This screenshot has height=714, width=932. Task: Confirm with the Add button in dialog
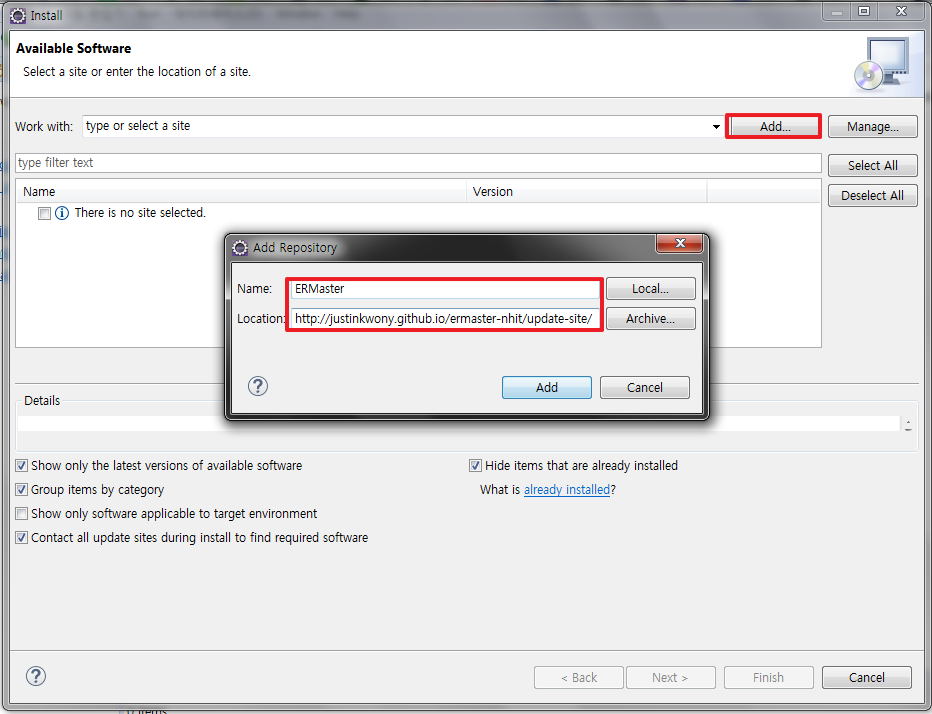coord(546,388)
